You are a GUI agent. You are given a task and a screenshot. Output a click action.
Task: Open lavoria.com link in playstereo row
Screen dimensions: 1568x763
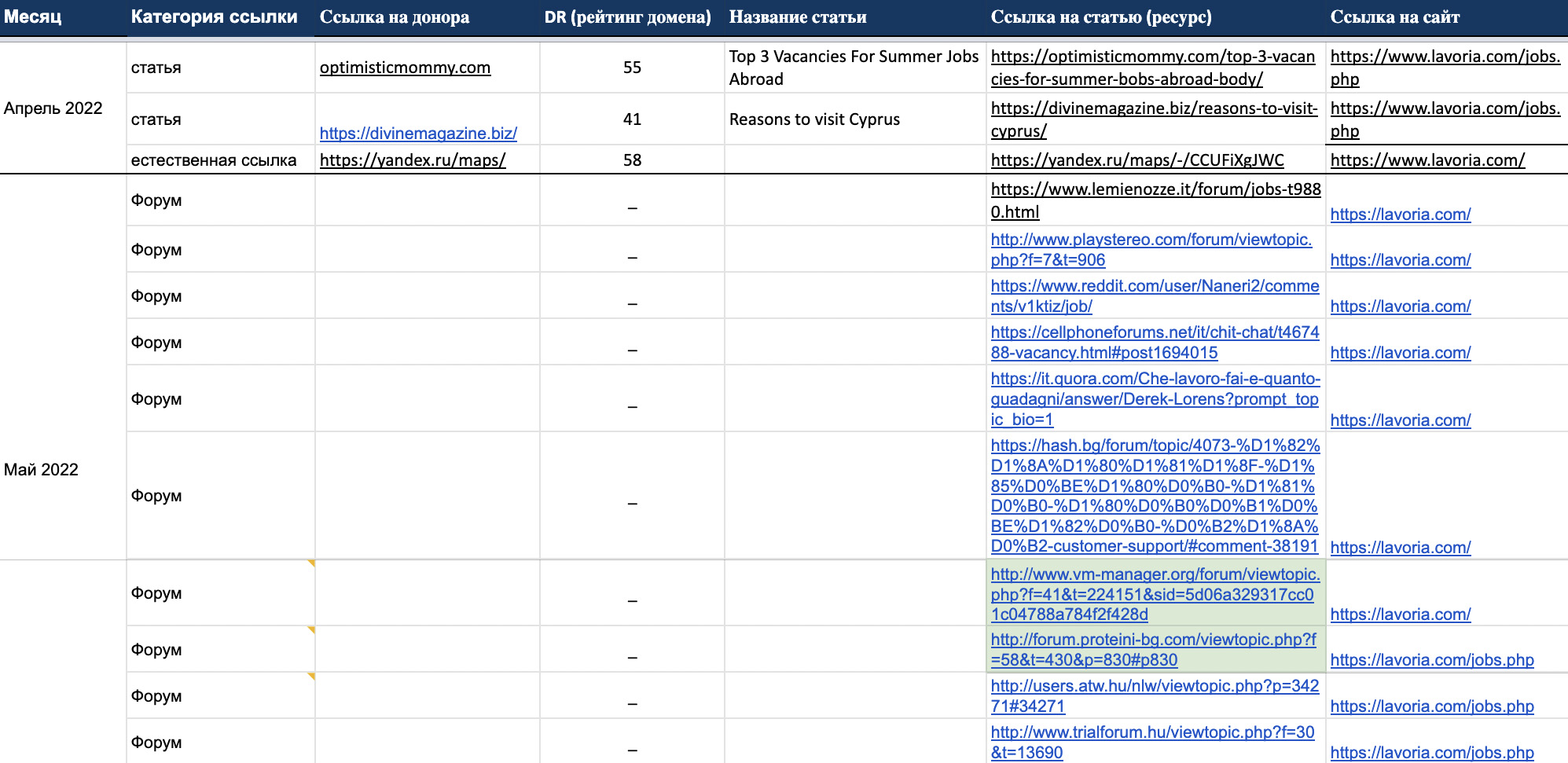(1401, 260)
